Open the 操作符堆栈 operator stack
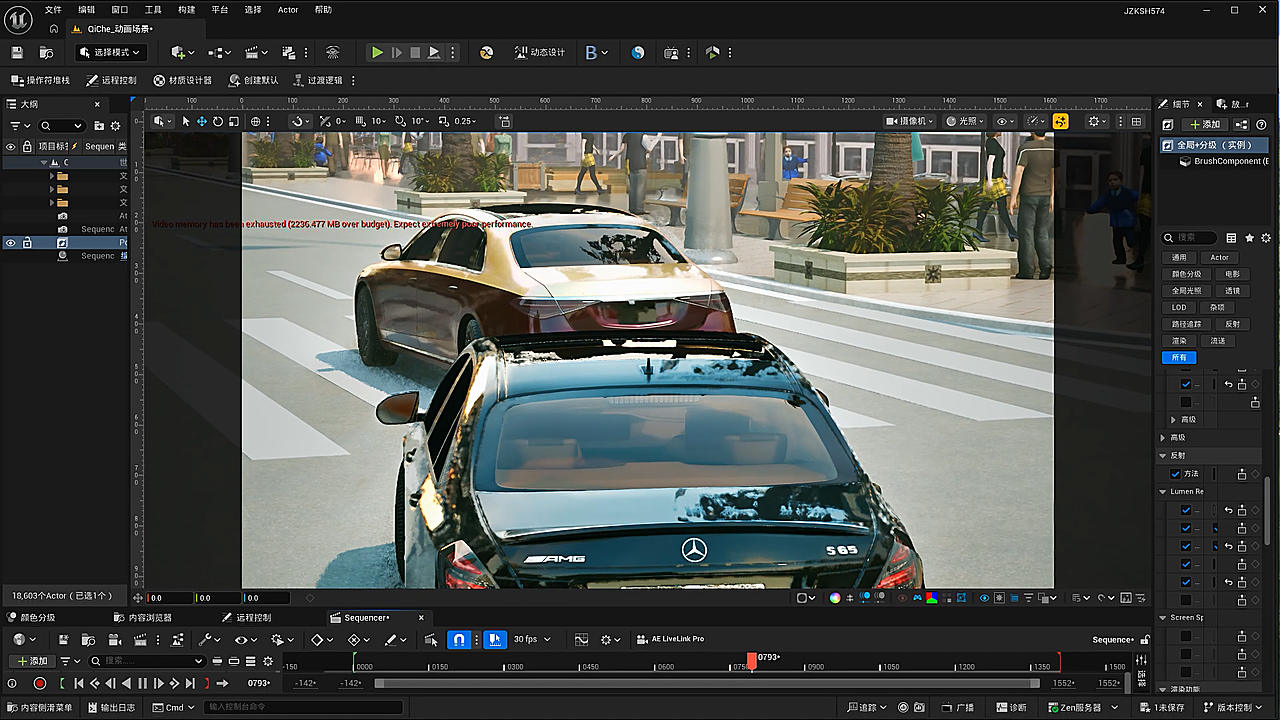Viewport: 1280px width, 720px height. click(x=41, y=80)
